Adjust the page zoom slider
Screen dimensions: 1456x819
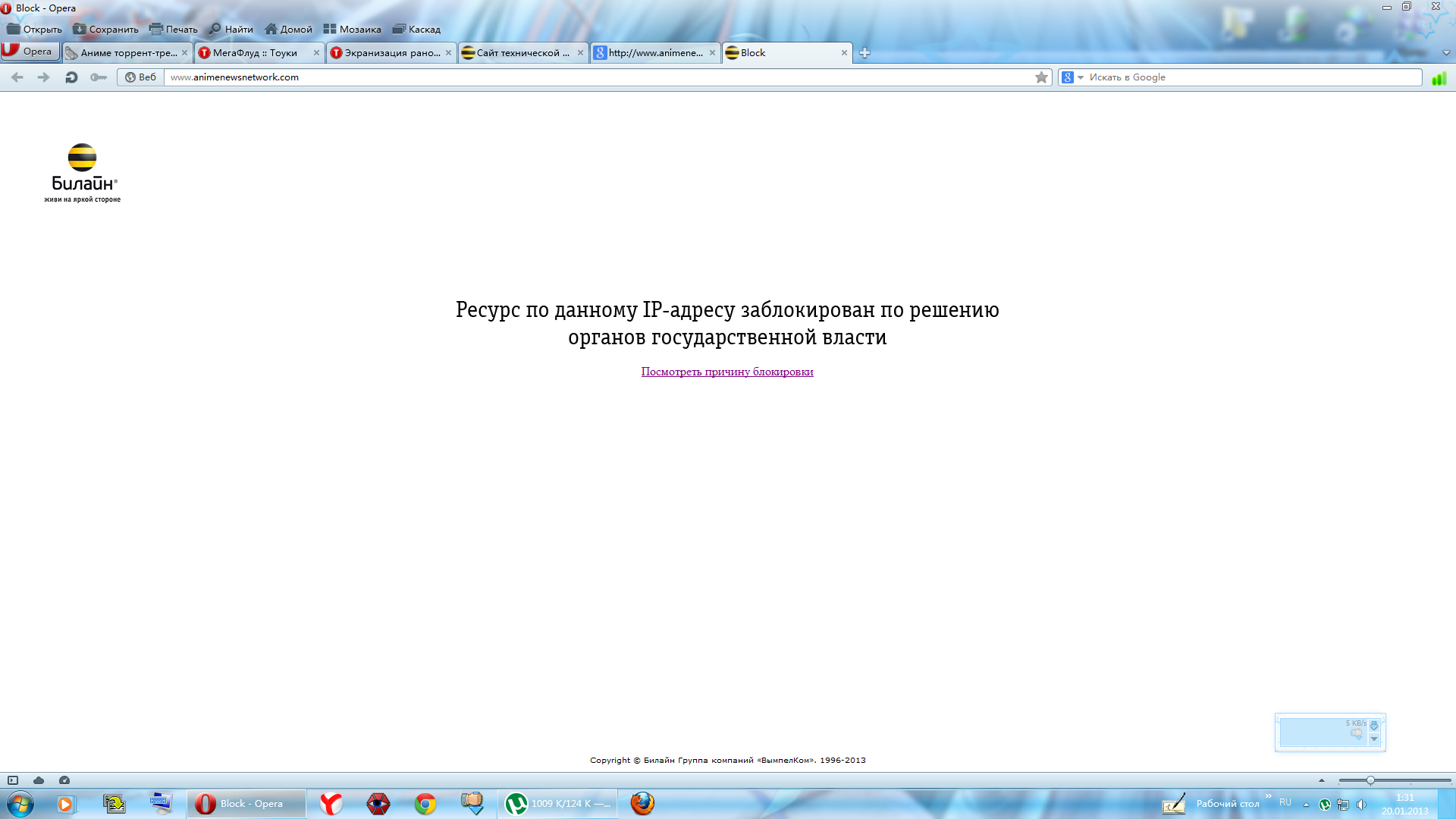pos(1370,780)
